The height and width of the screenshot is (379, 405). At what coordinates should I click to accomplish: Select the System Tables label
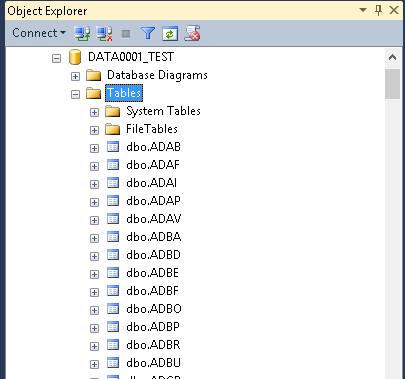pyautogui.click(x=163, y=111)
